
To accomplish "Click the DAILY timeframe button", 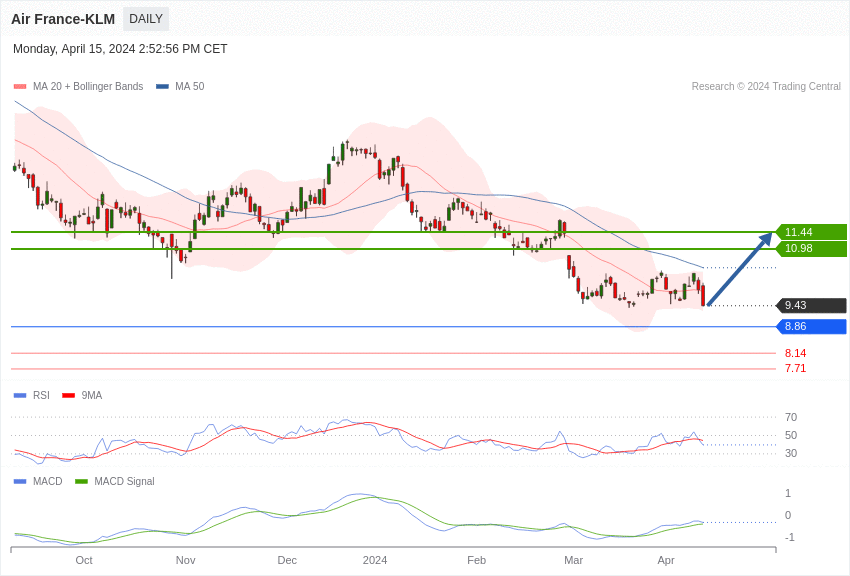I will (x=146, y=19).
